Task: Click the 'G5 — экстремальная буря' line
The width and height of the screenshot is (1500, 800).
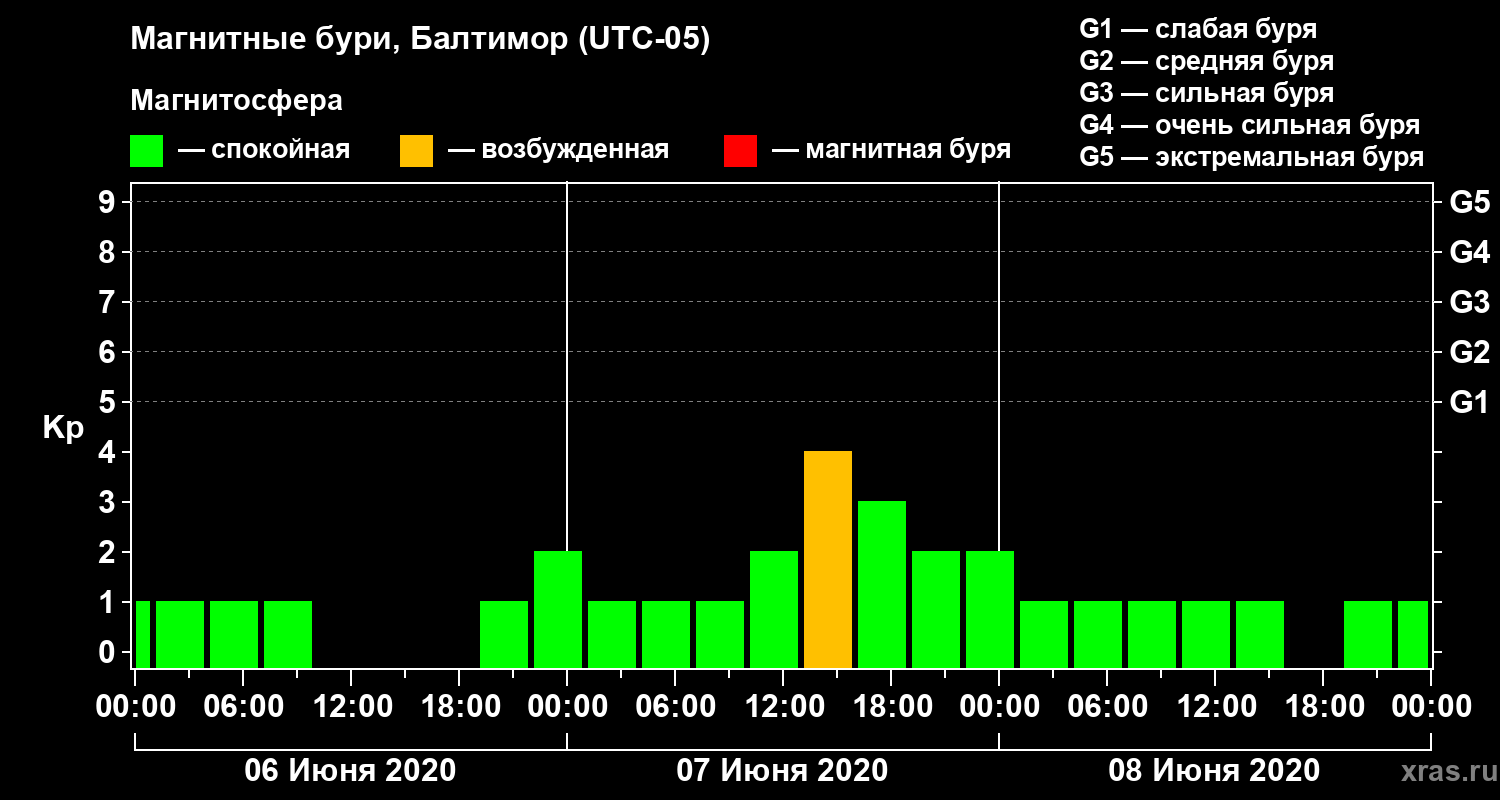Action: click(x=1251, y=158)
